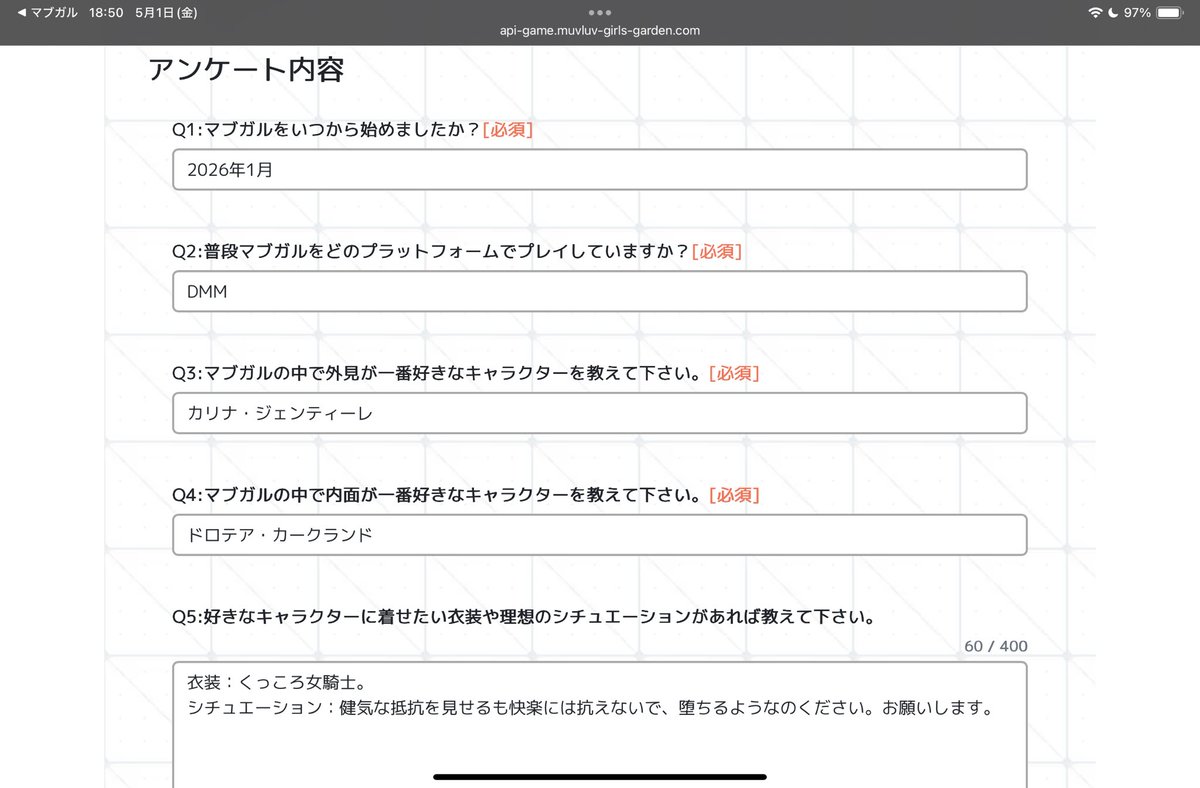Click the Q4 field with ドロテア・カークランド

[x=600, y=535]
